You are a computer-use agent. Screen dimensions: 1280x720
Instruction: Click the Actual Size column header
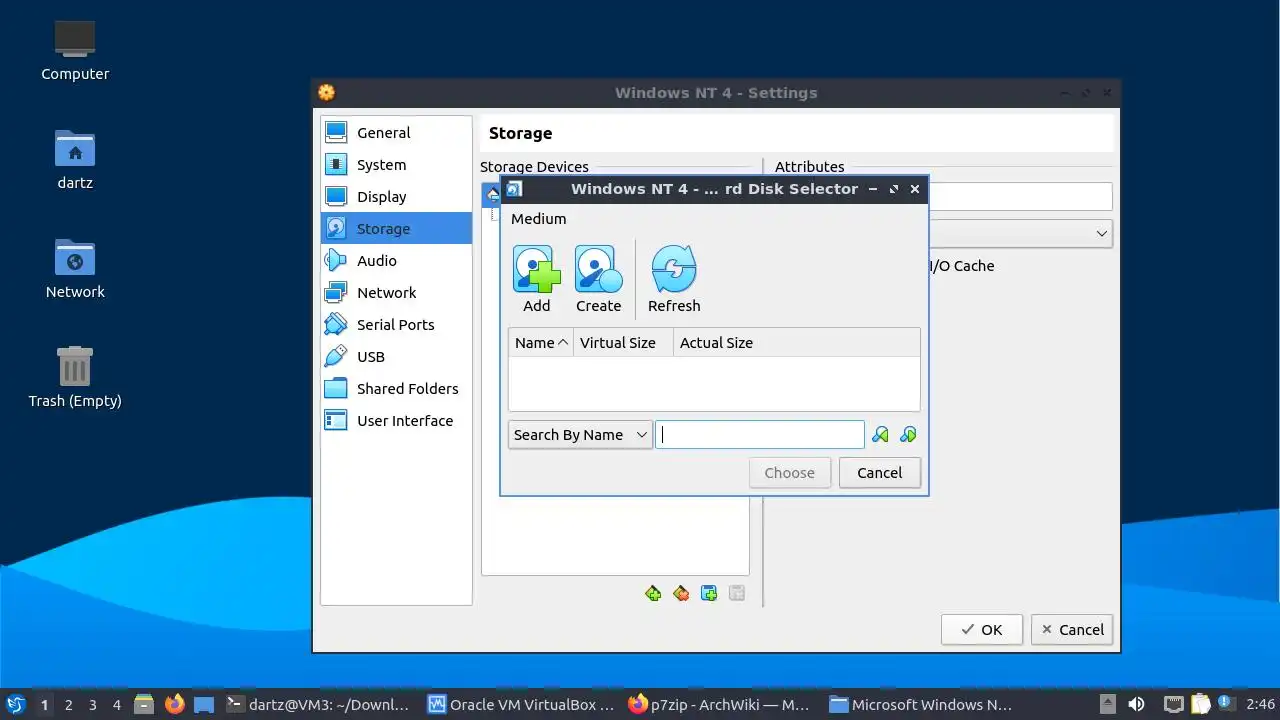(797, 342)
